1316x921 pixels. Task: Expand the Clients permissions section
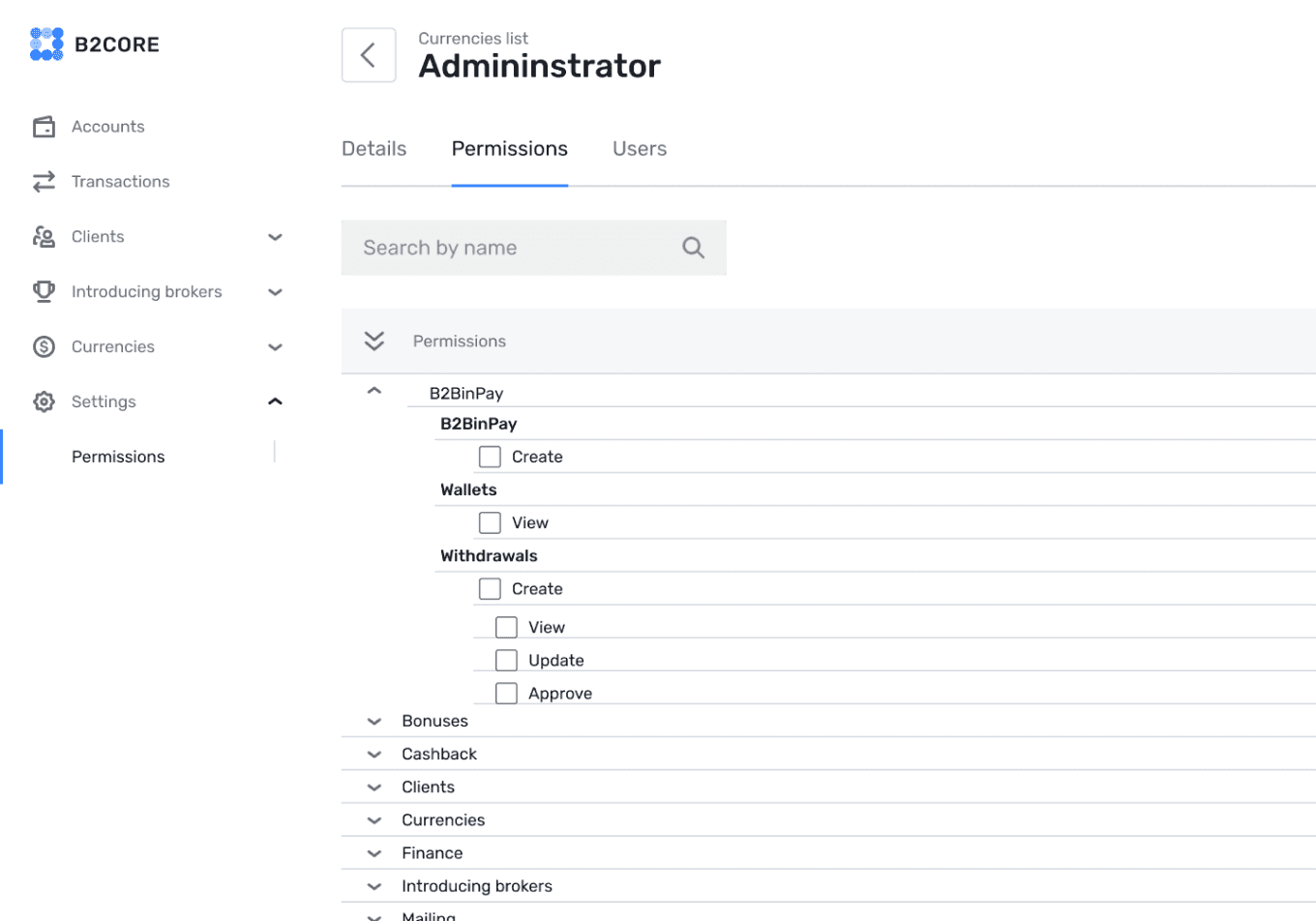374,787
